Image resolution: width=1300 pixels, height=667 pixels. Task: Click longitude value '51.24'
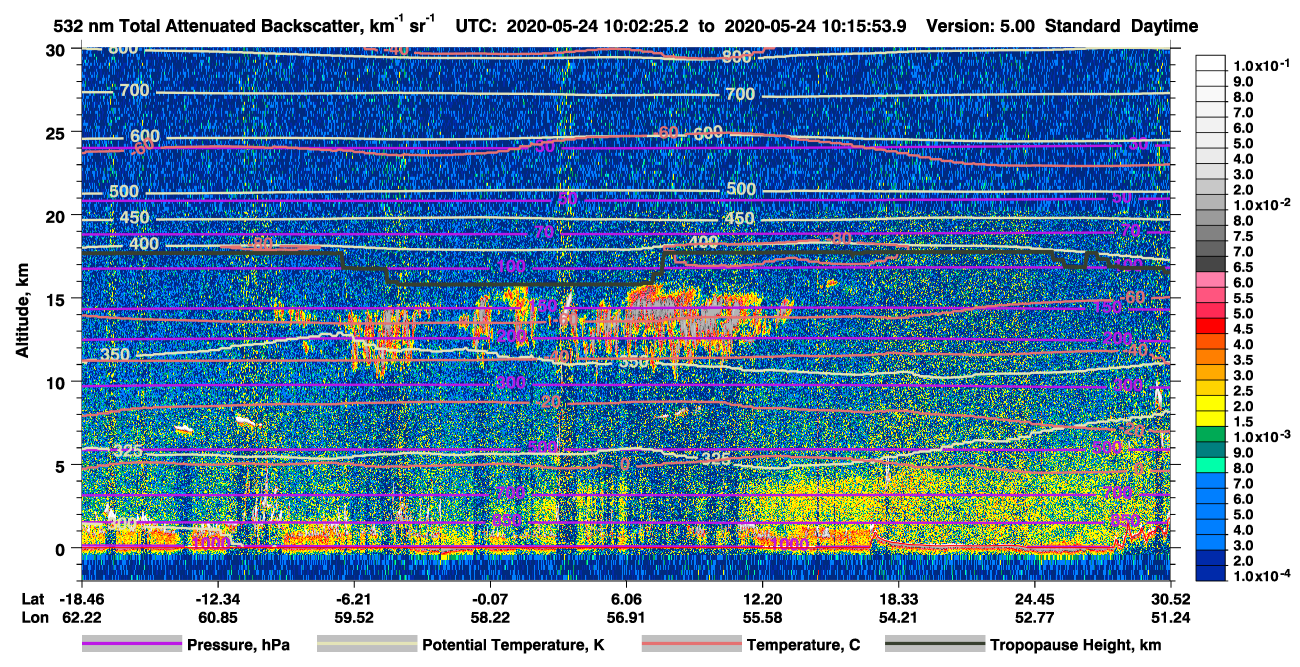click(1171, 618)
